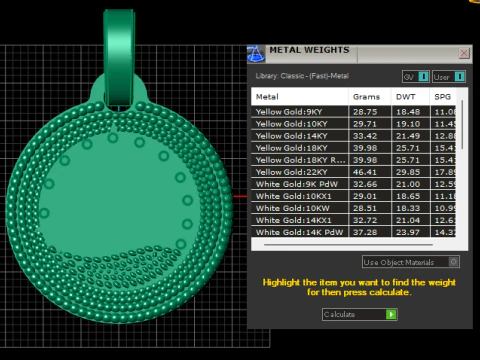Click the Calculate button

(360, 314)
